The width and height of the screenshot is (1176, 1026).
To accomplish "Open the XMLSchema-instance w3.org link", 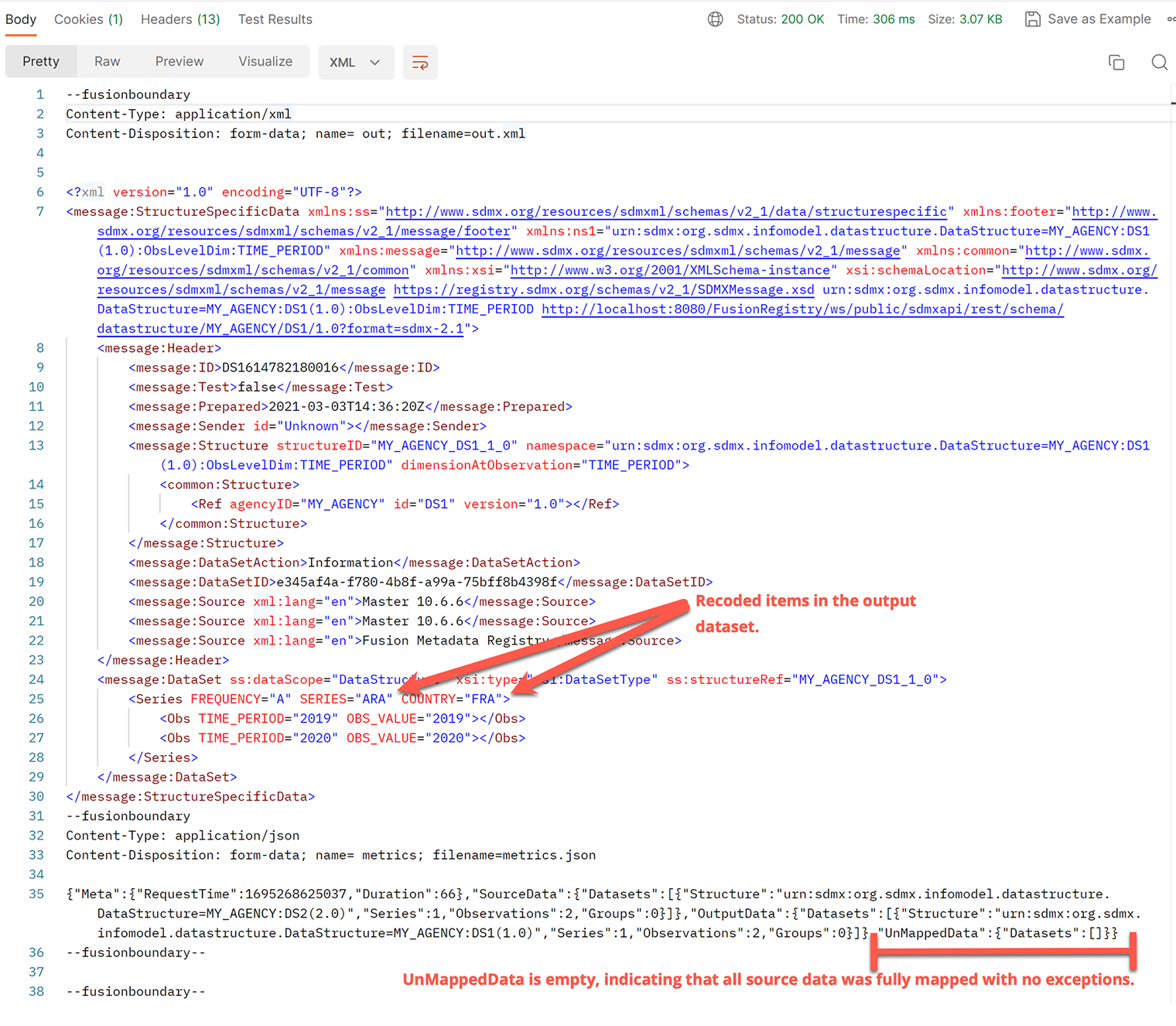I will [670, 270].
